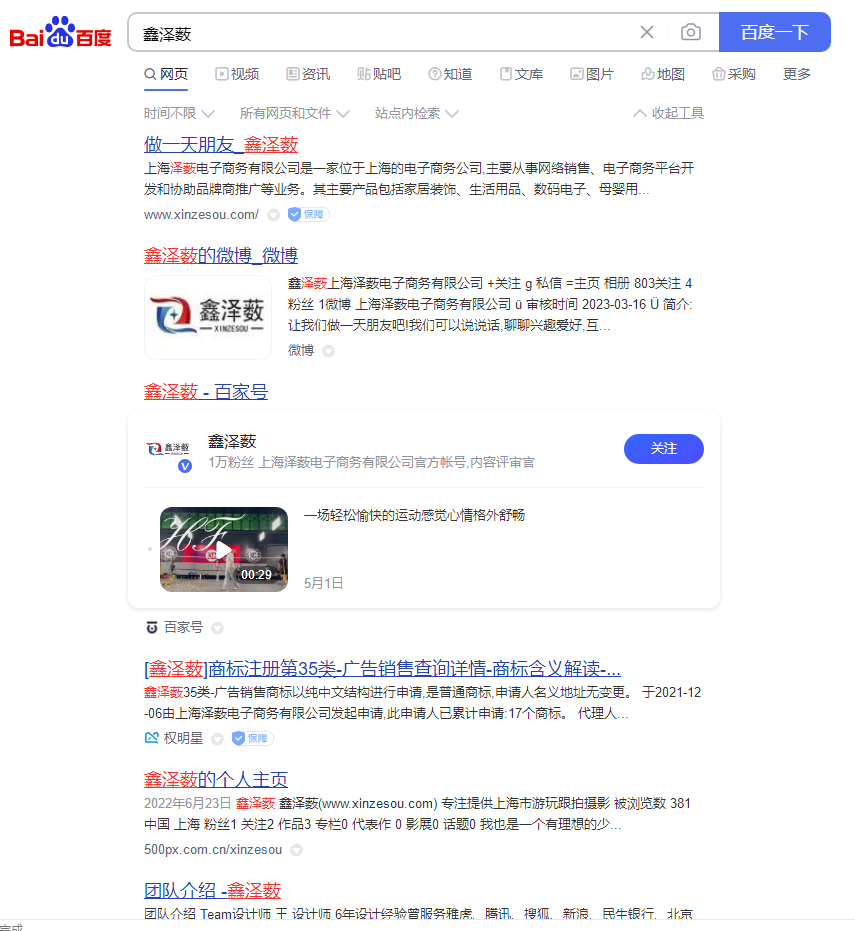Click the www.xinzesou.com URL
Viewport: 855px width, 931px height.
[x=201, y=214]
